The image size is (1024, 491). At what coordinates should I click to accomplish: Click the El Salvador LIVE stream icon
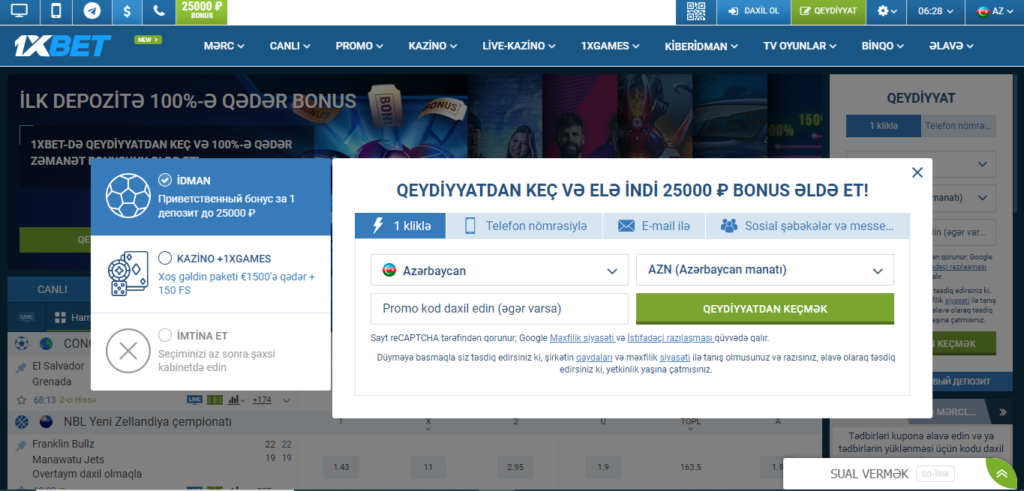point(195,400)
